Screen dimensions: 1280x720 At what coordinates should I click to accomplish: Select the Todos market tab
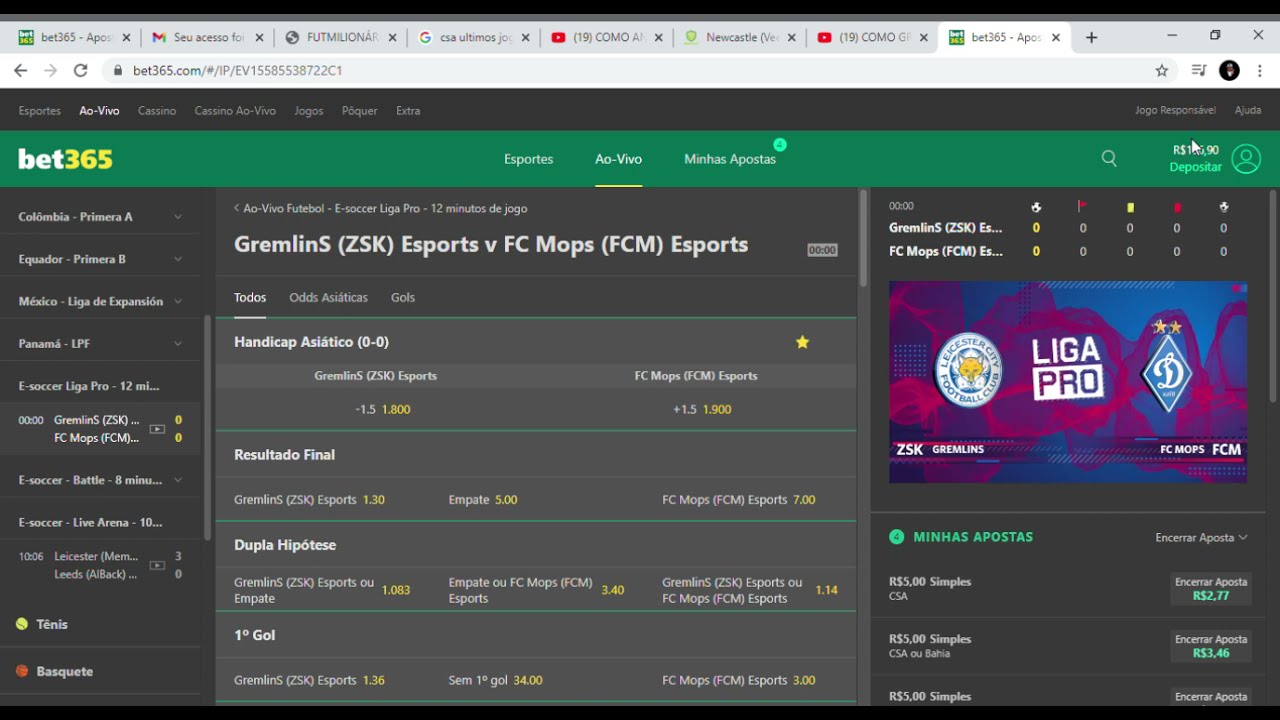tap(250, 298)
